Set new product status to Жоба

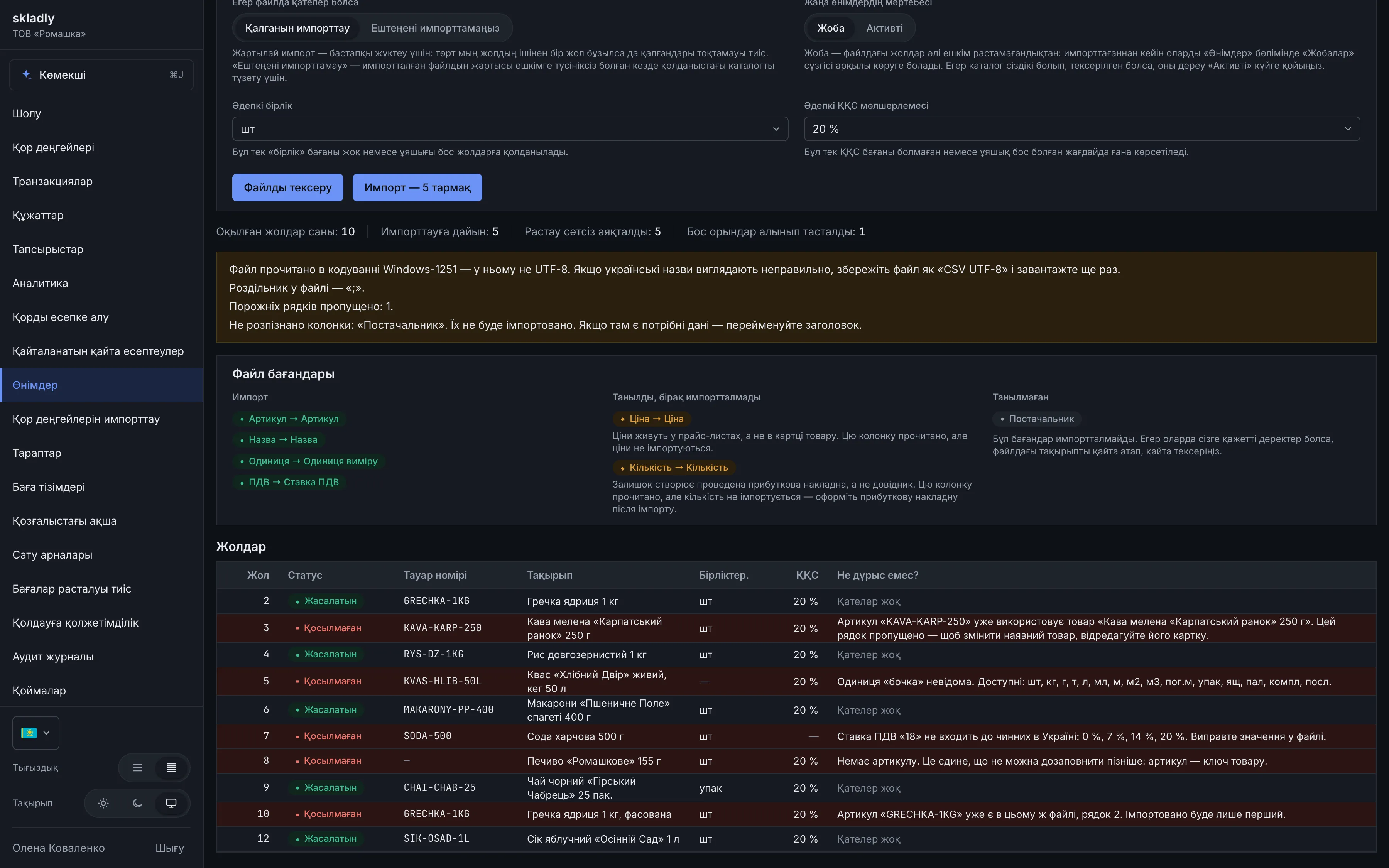(831, 28)
